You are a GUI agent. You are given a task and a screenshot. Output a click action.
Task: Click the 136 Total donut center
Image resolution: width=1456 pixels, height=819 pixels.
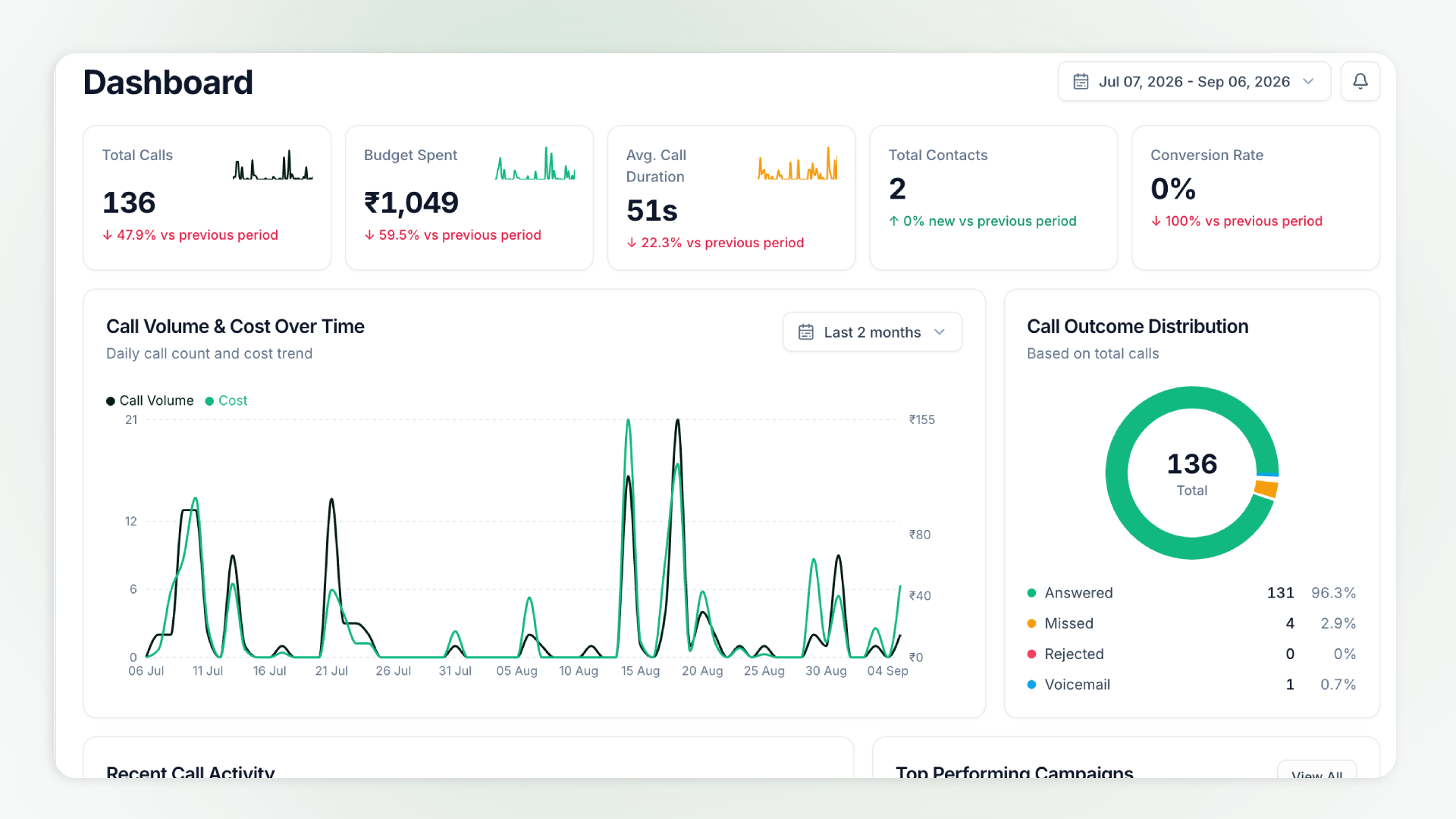(1192, 473)
